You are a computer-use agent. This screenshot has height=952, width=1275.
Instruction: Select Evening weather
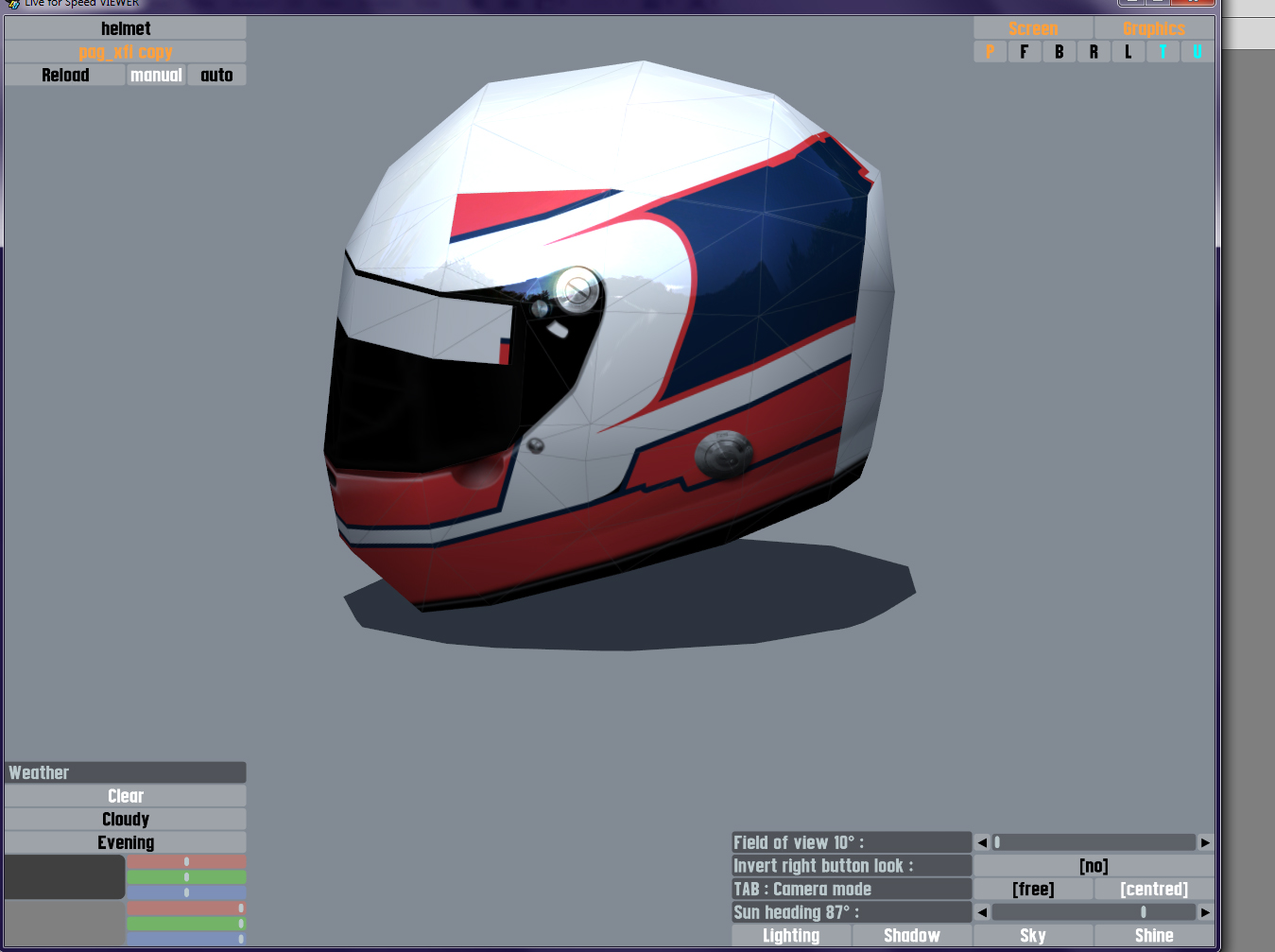[x=126, y=842]
